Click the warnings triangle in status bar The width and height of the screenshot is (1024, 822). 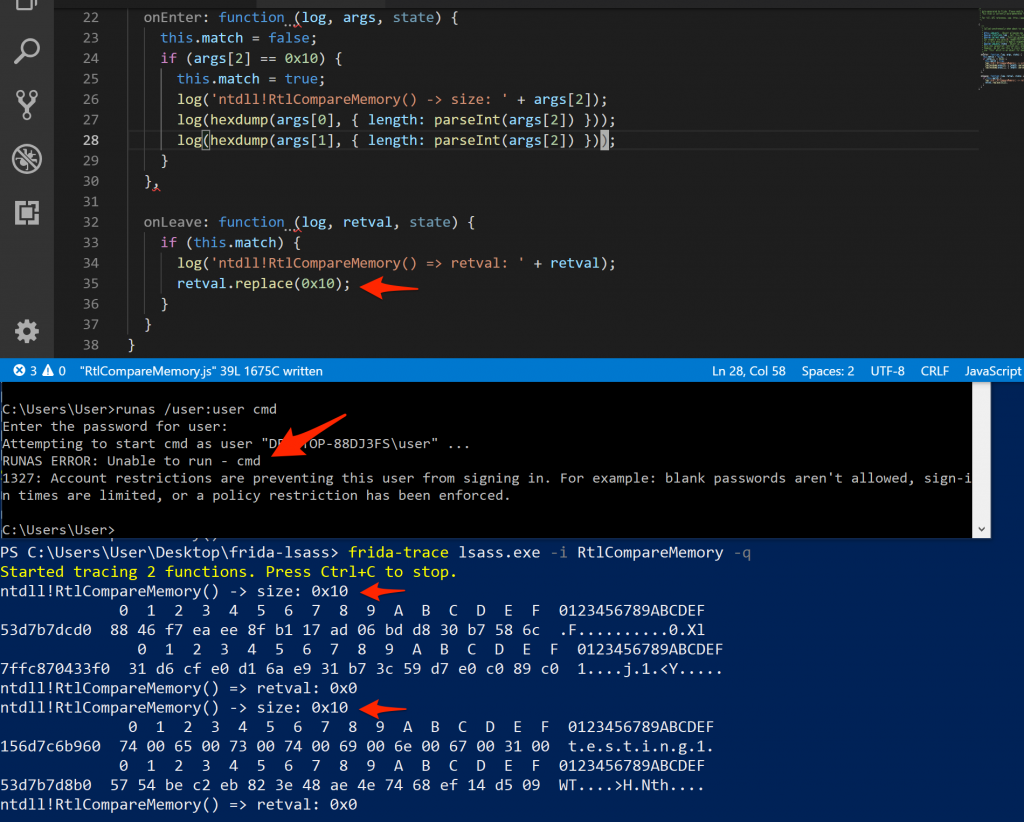(47, 371)
